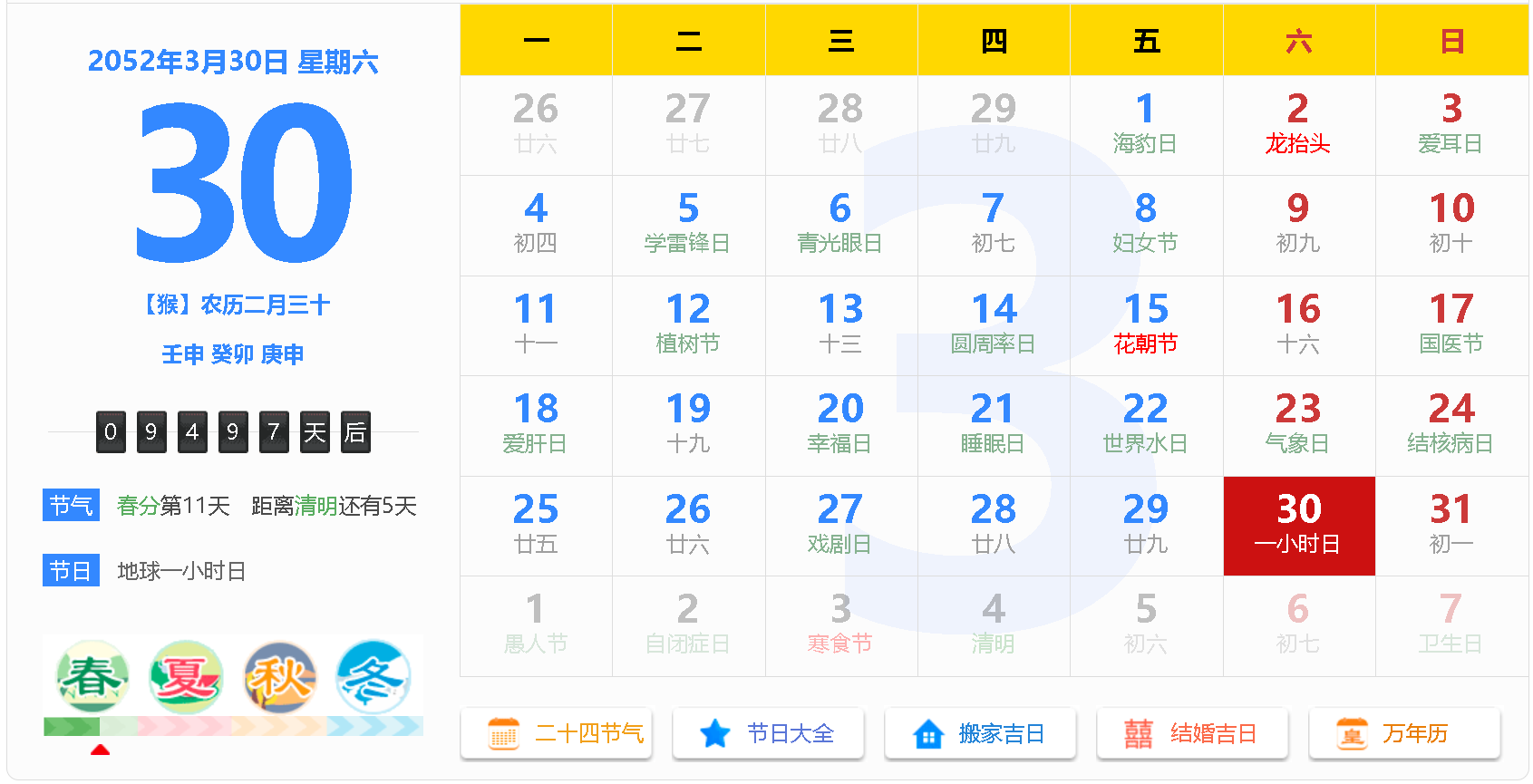Choose March 8 妇女节 in calendar
The height and width of the screenshot is (784, 1533).
tap(1146, 226)
